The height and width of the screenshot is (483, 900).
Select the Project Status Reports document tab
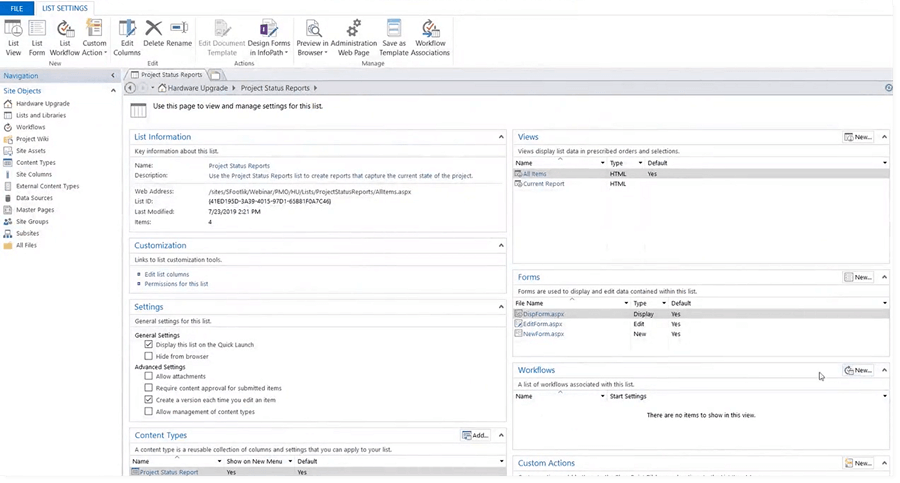point(169,74)
